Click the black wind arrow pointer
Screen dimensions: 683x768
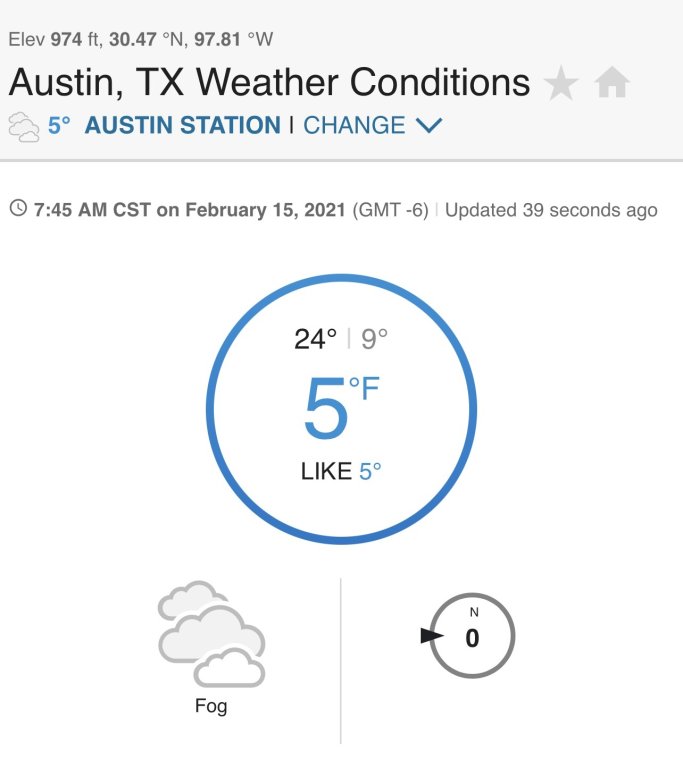click(x=432, y=636)
